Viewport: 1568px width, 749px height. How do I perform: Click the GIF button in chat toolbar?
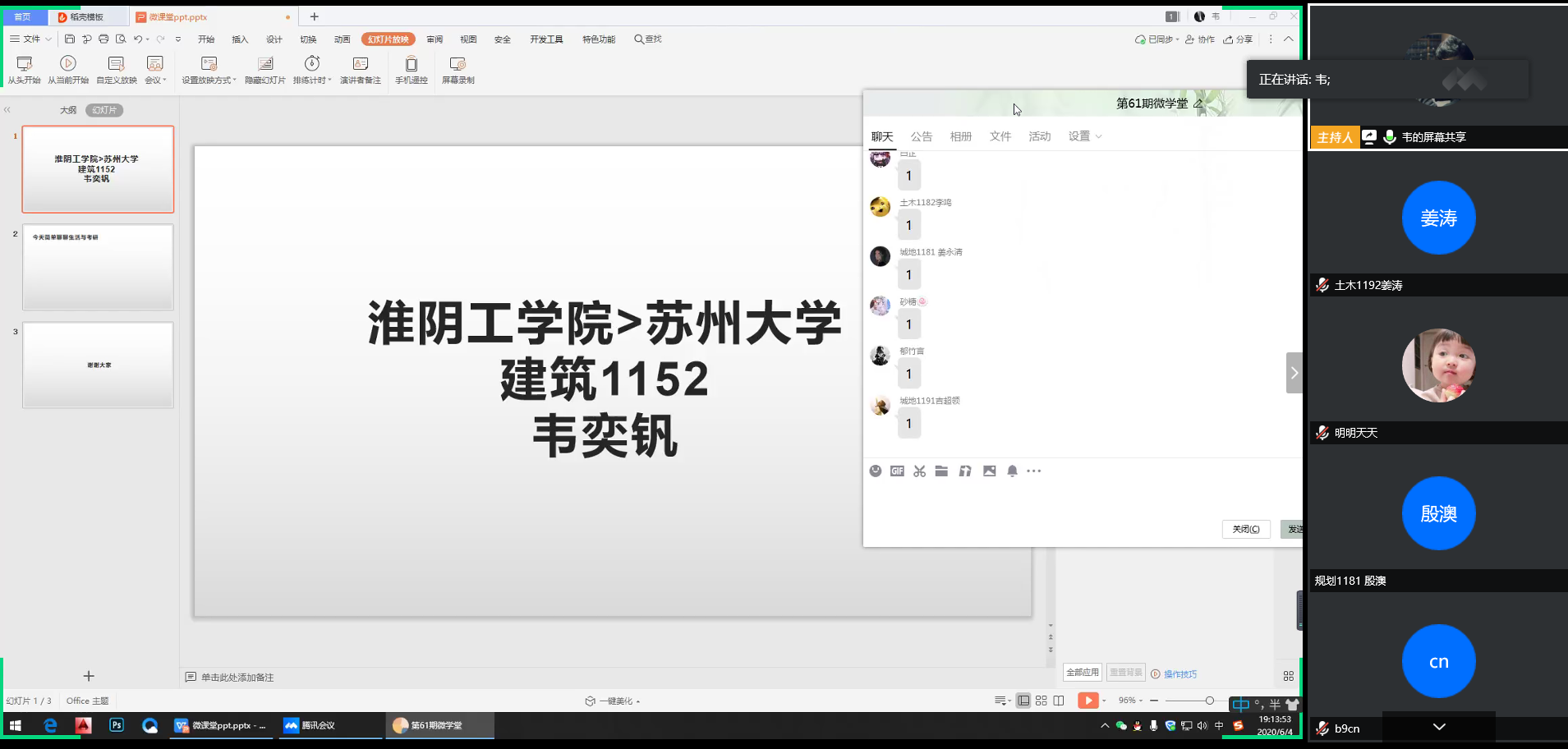coord(897,471)
